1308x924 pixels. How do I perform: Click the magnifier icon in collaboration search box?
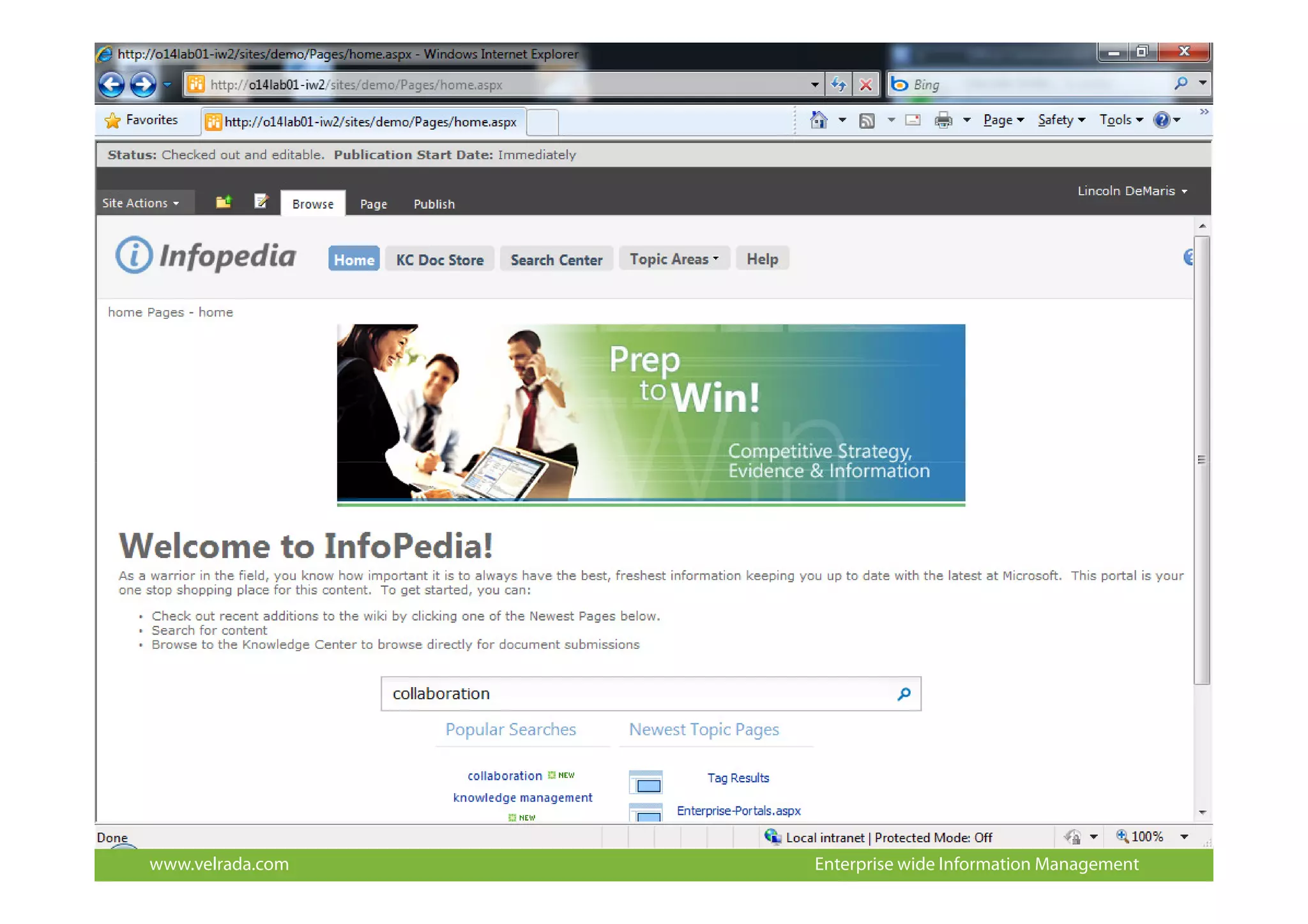coord(904,693)
